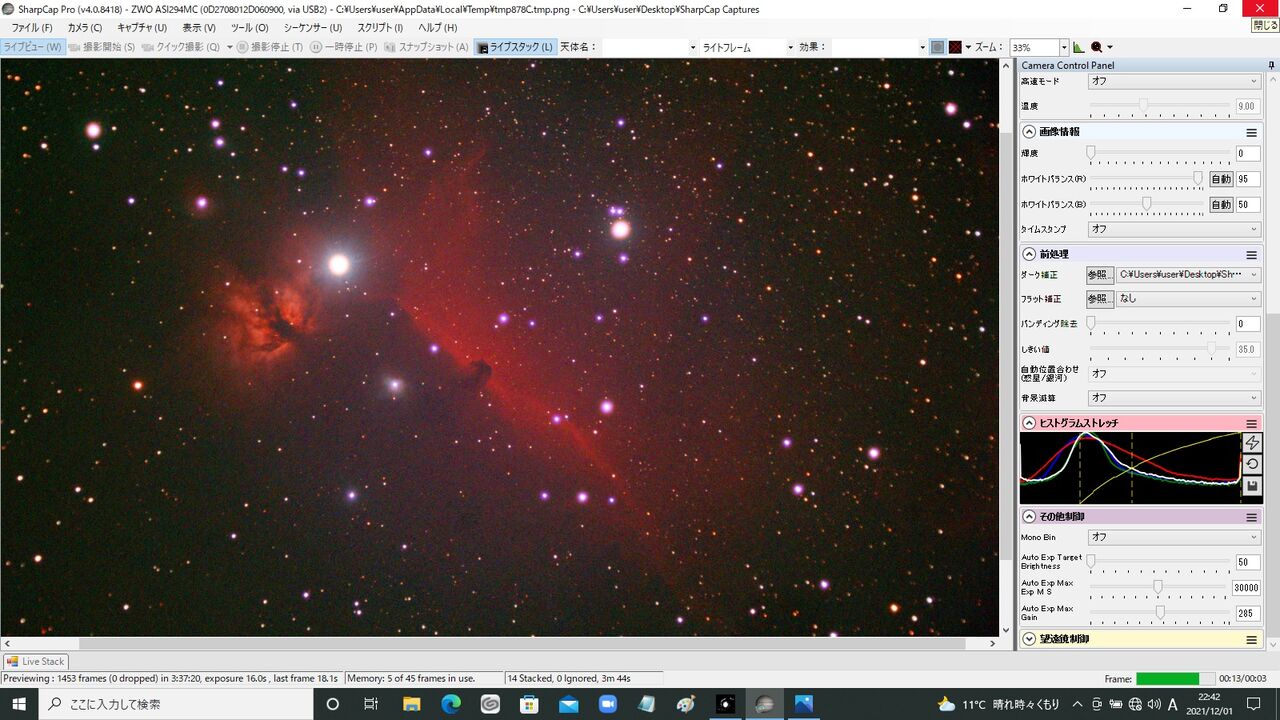Collapse the ヒストグラムストレッチ section
Screen dimensions: 1280x720
coord(1029,424)
